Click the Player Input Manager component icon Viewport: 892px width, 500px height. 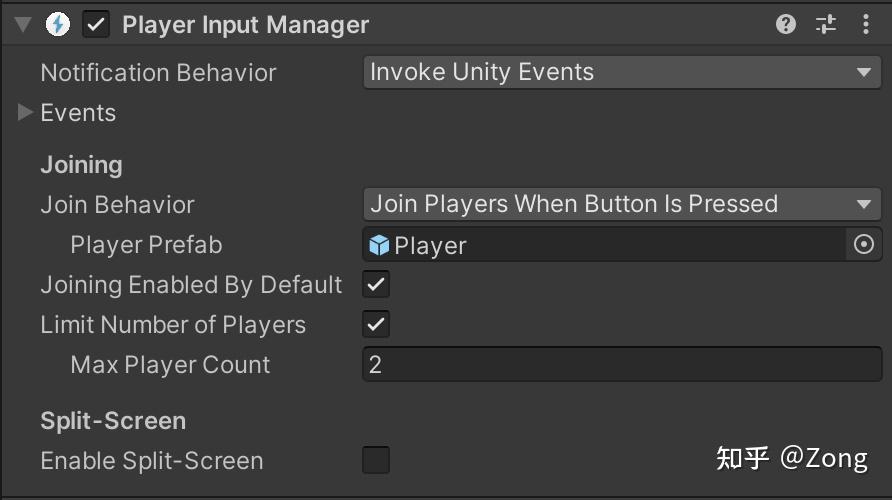tap(58, 25)
